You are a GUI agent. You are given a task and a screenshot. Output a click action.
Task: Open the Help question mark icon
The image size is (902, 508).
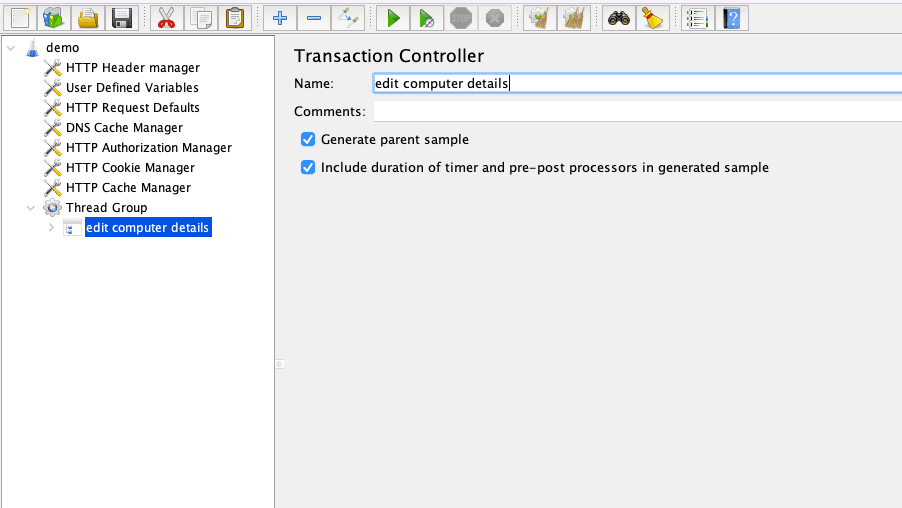point(732,18)
